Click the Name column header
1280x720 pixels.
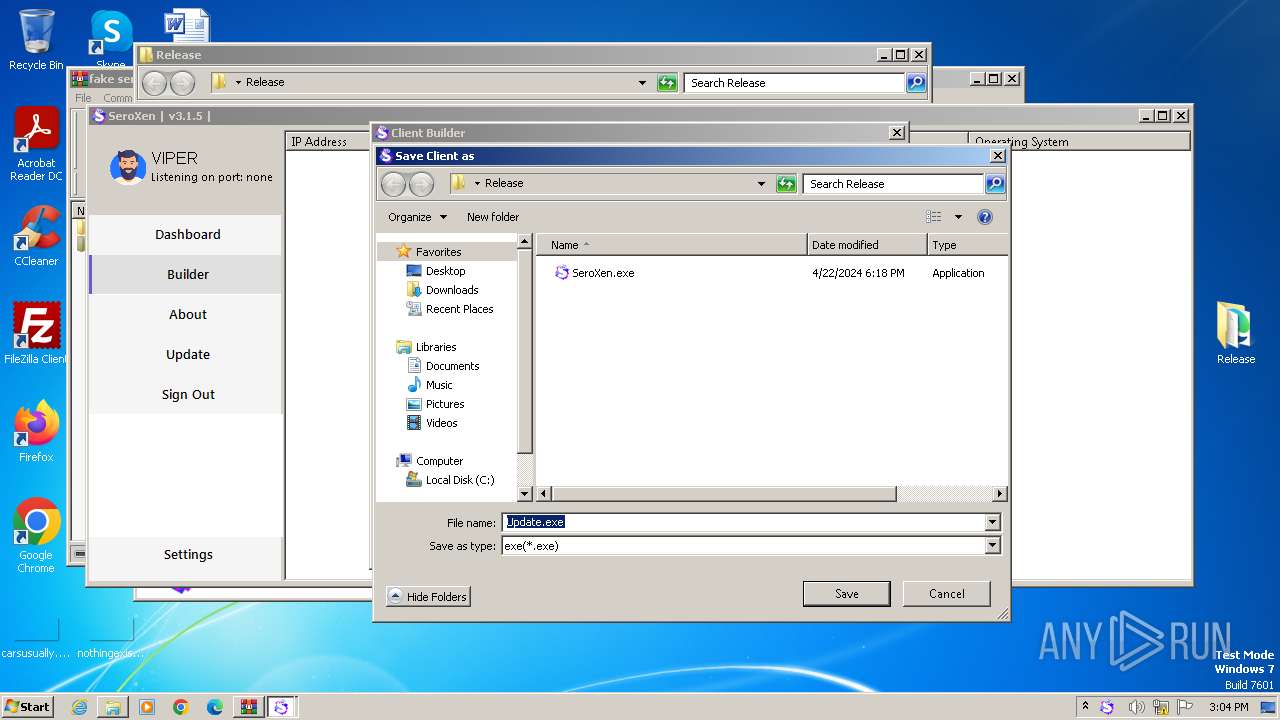(671, 245)
